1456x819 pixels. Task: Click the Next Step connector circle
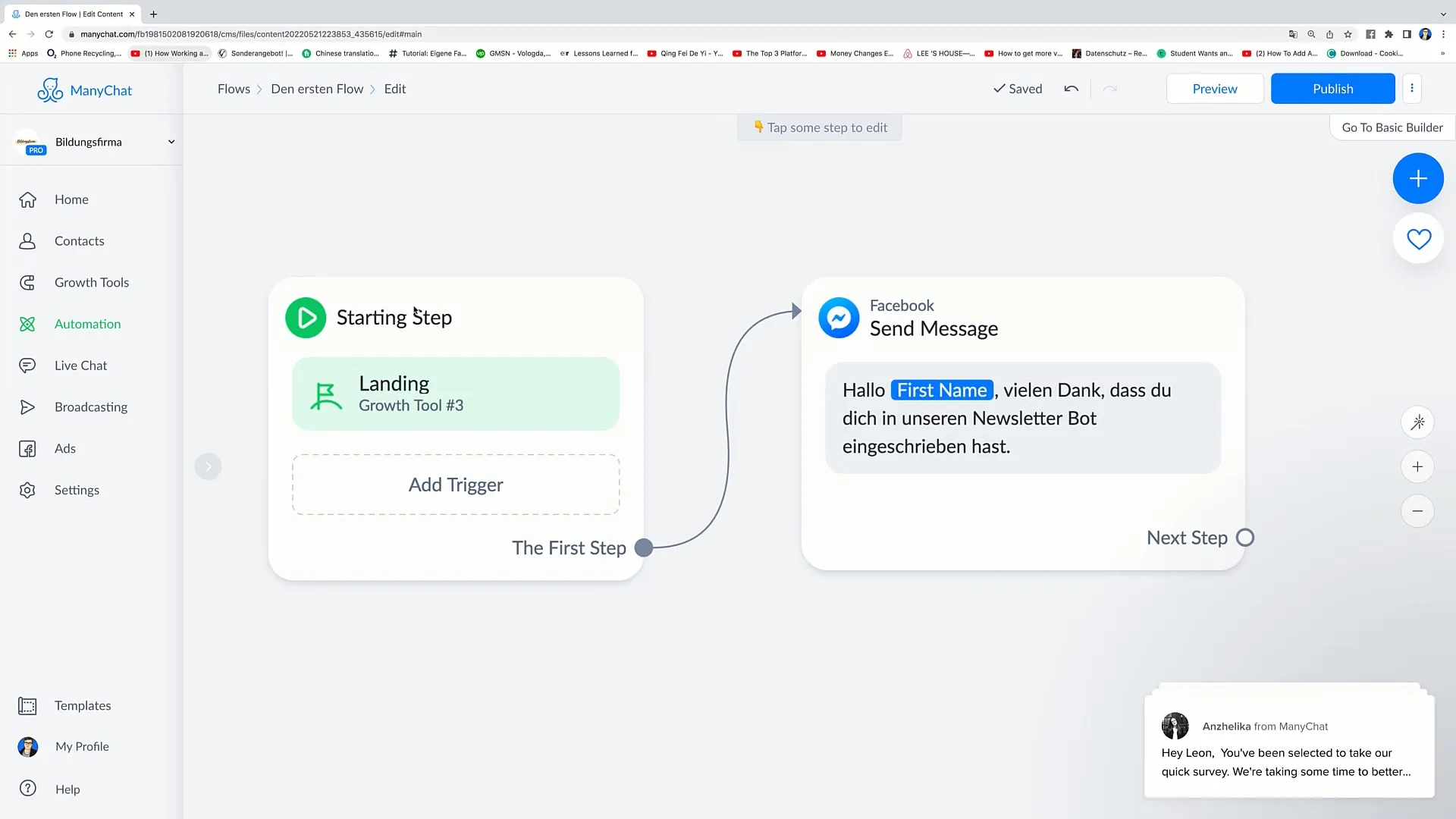tap(1244, 538)
